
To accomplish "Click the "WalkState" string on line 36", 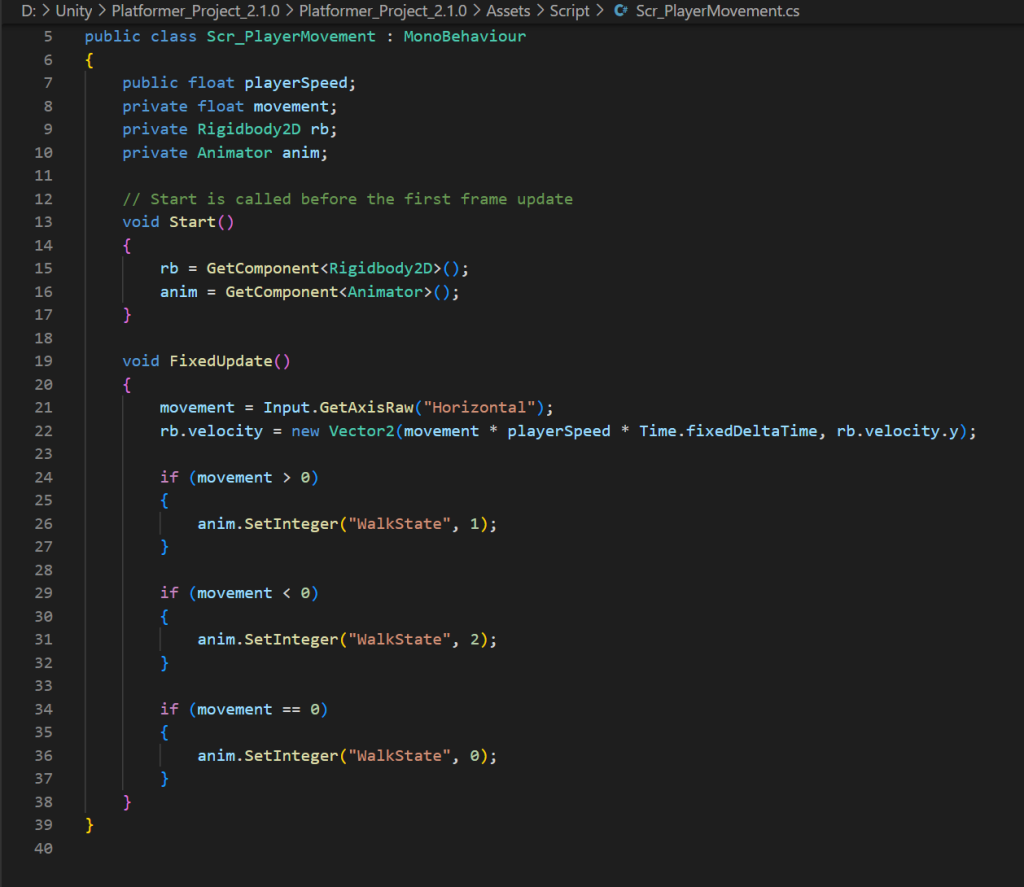I will 393,756.
